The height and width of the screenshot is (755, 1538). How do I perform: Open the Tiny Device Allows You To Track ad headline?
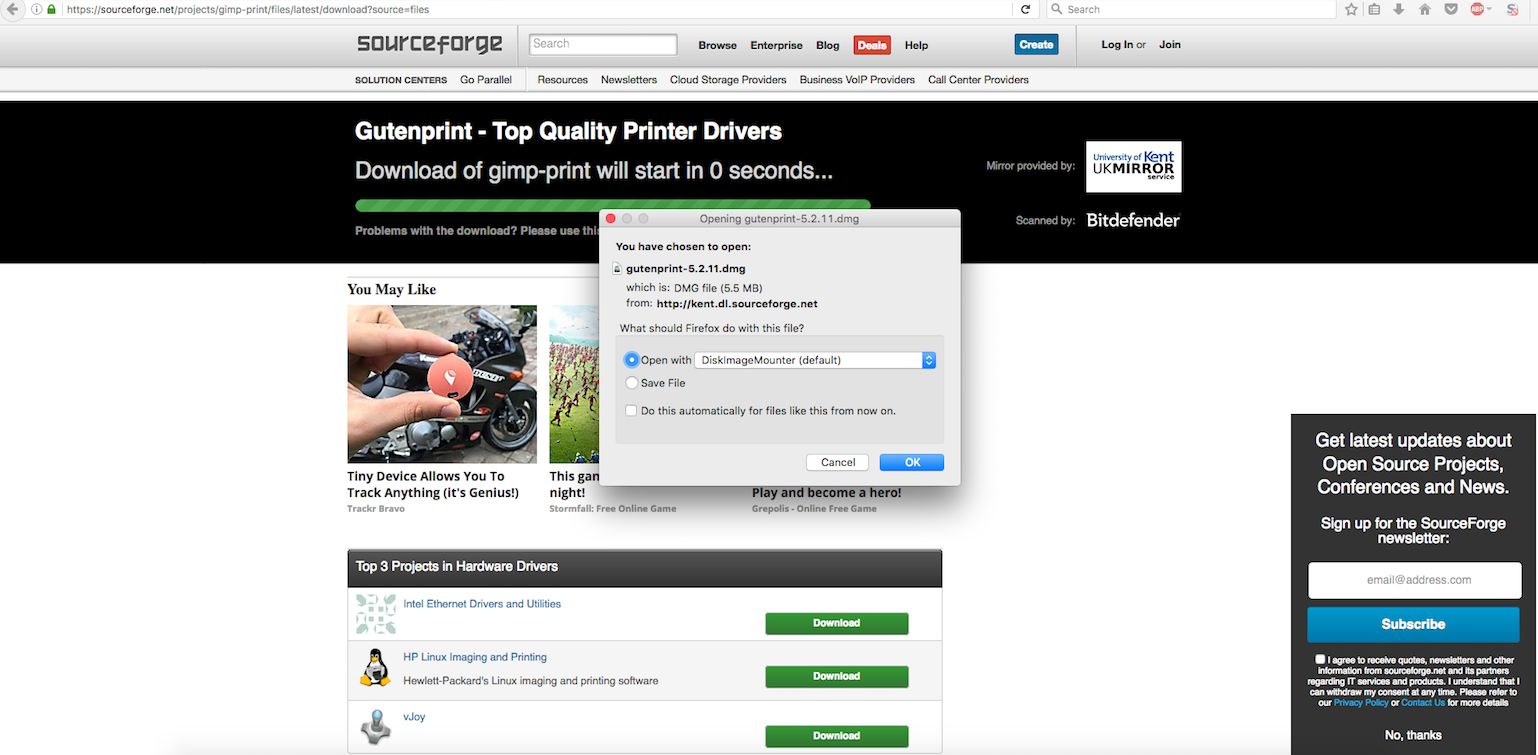(x=433, y=484)
